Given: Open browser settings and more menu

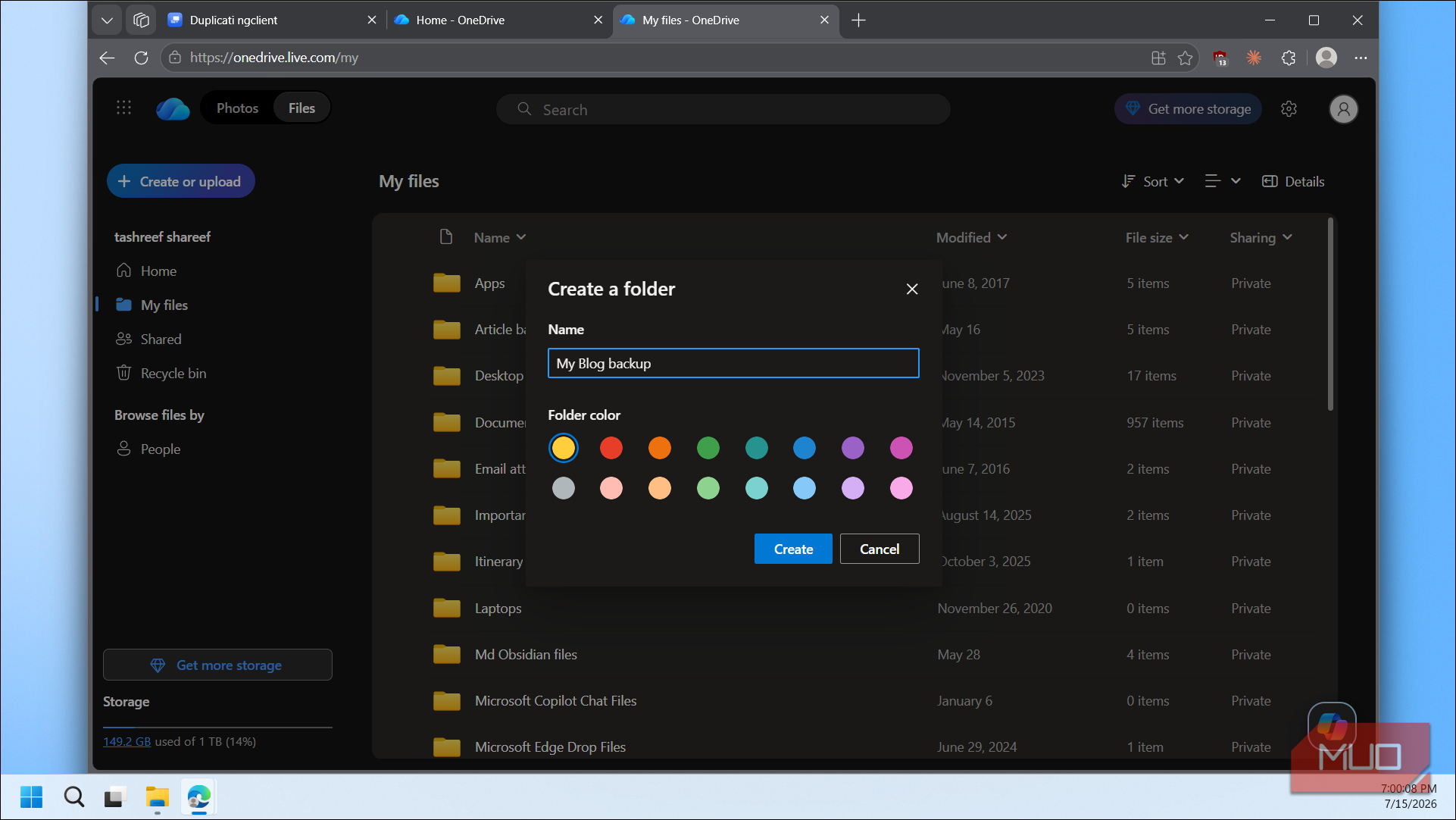Looking at the screenshot, I should coord(1361,58).
